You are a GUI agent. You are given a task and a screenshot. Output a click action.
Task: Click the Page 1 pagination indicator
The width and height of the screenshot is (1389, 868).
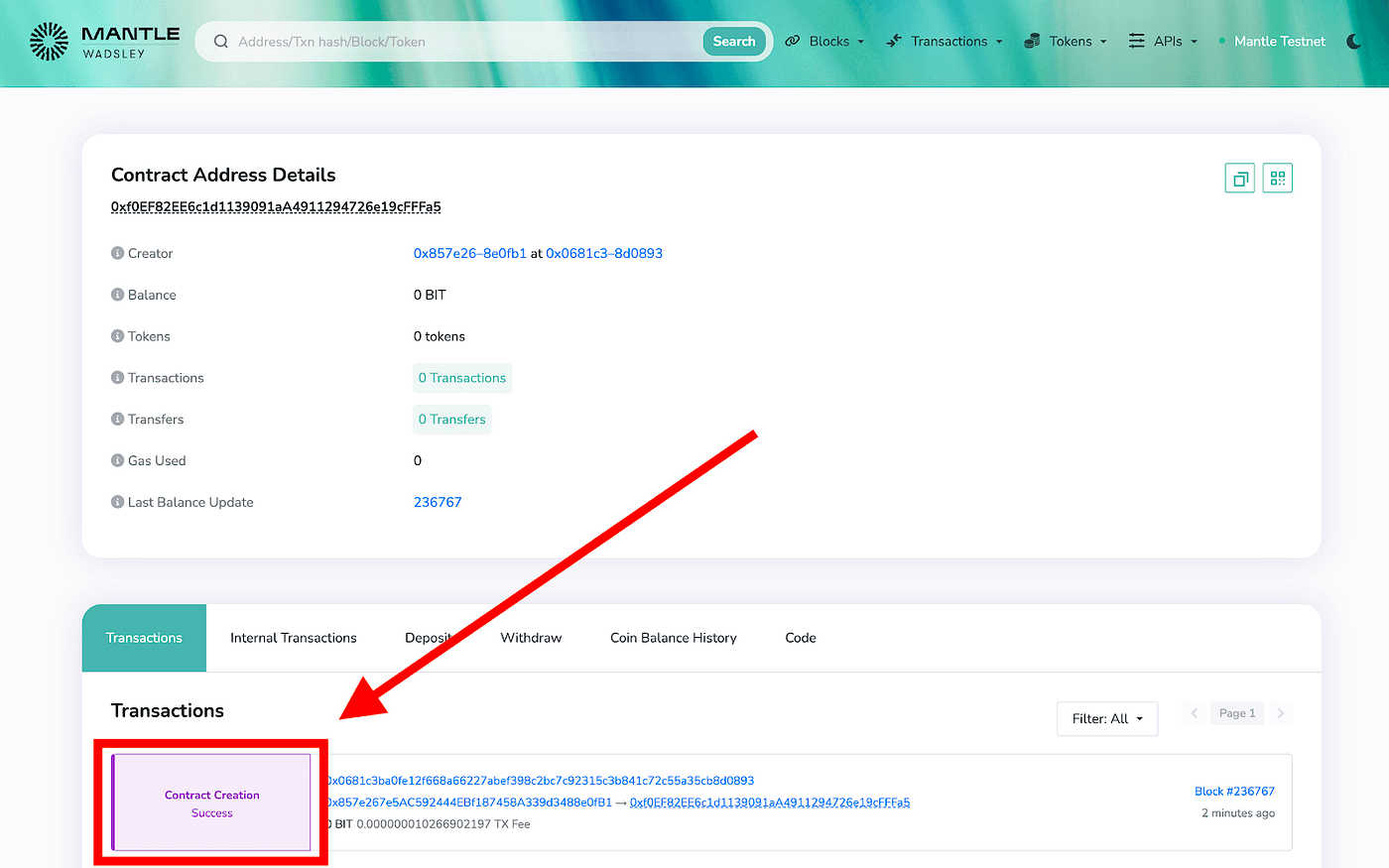click(x=1237, y=713)
